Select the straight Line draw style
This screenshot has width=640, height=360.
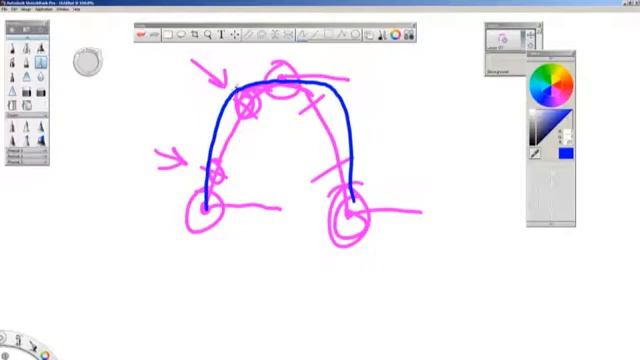[315, 35]
